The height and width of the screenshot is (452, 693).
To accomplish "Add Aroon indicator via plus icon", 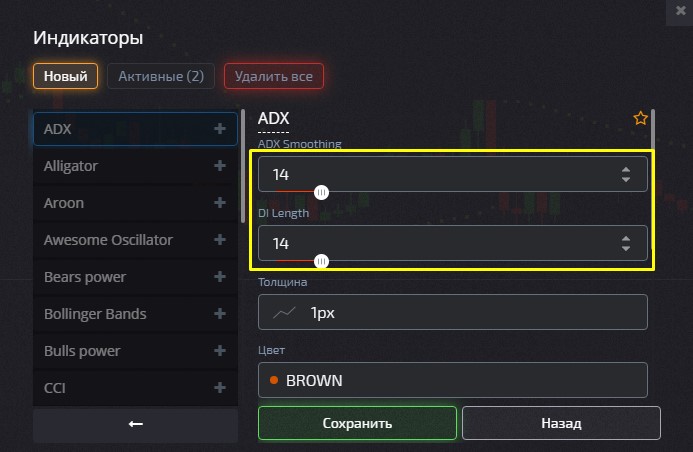I will [220, 203].
